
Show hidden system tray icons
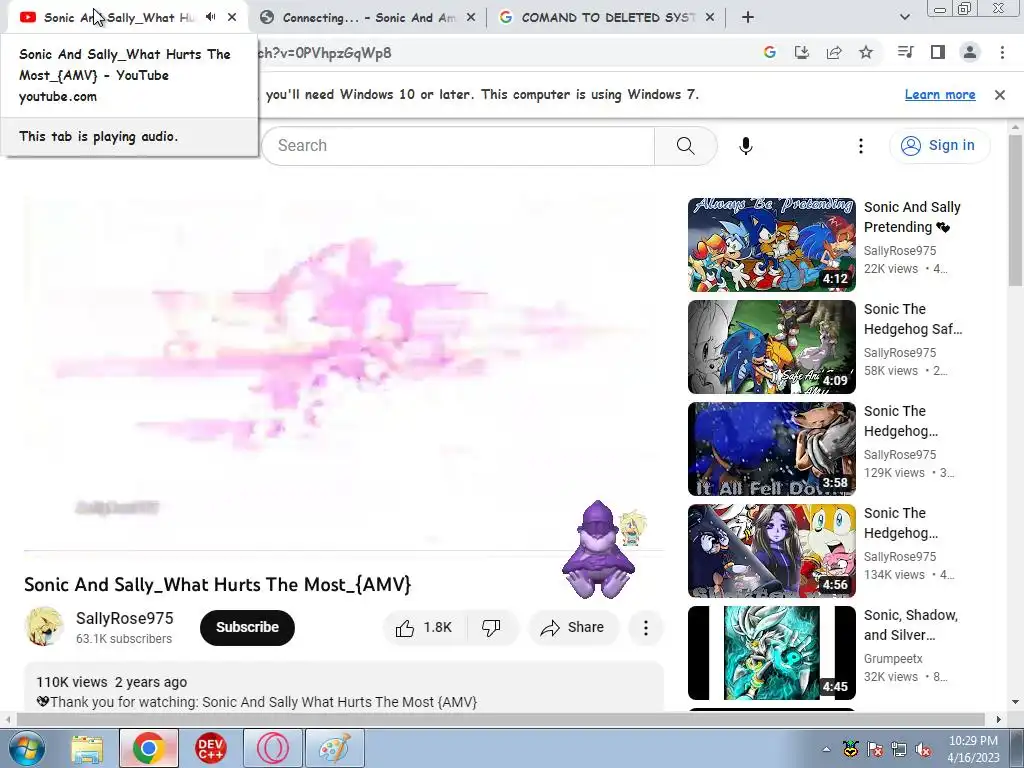point(826,750)
